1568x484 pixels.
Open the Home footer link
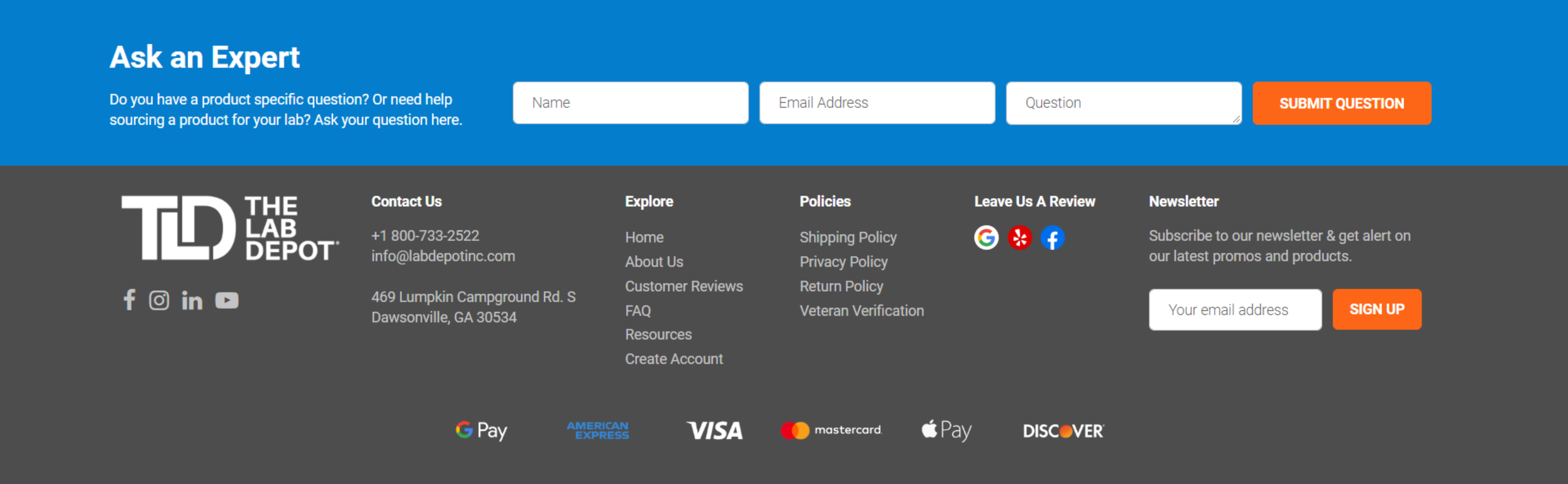point(644,237)
